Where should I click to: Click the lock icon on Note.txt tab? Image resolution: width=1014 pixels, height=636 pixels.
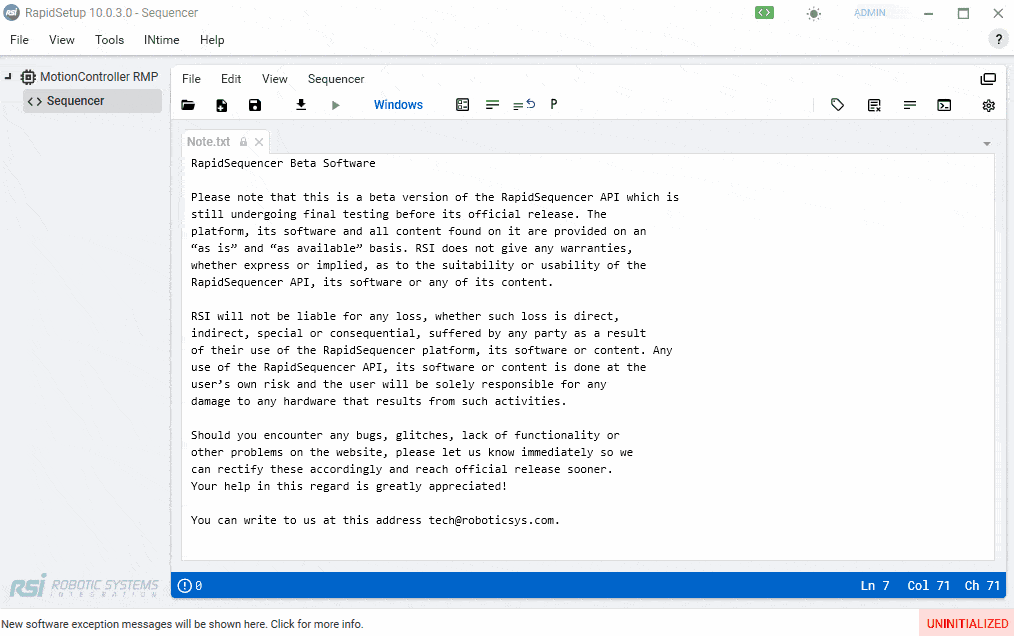243,142
